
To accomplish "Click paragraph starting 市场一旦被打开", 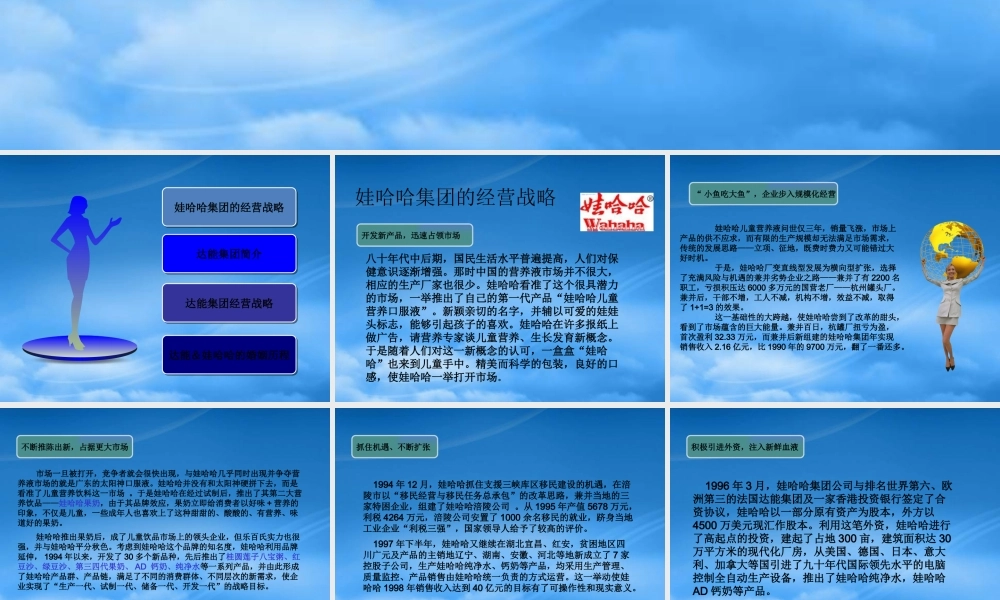I will click(x=159, y=498).
